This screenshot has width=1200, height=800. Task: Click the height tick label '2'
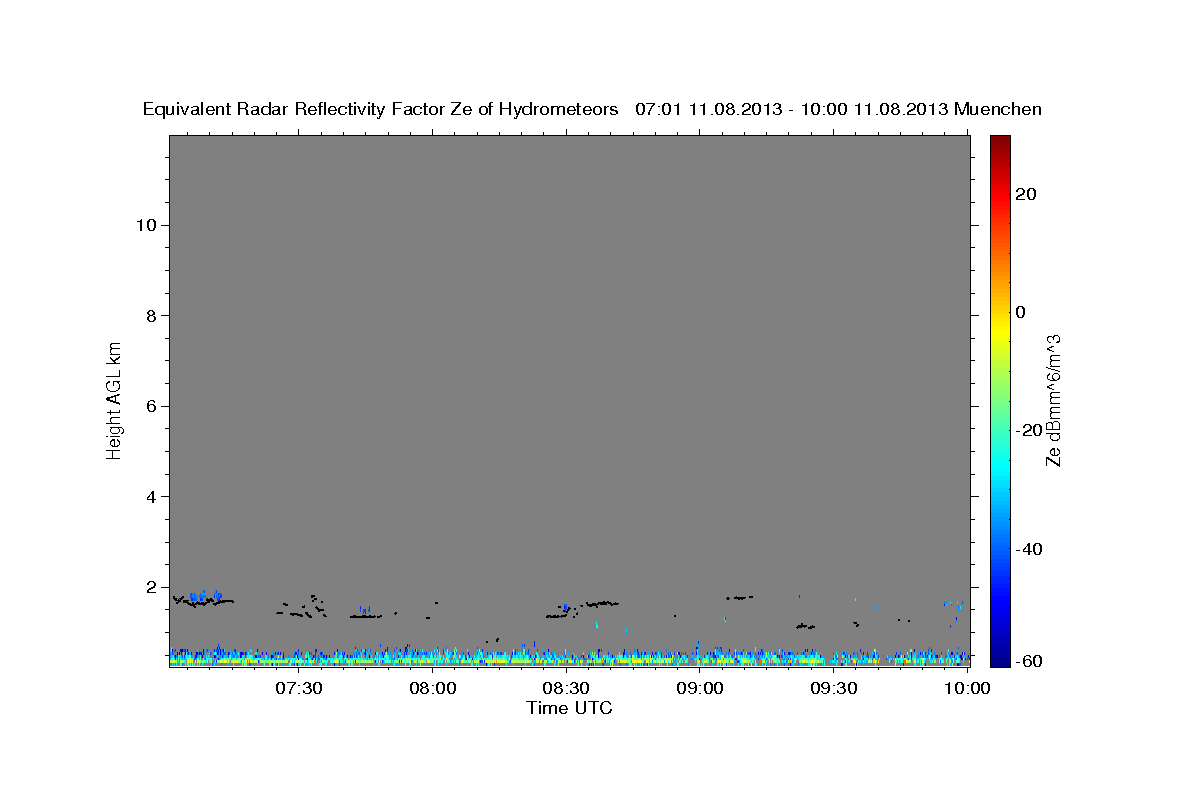(x=151, y=587)
